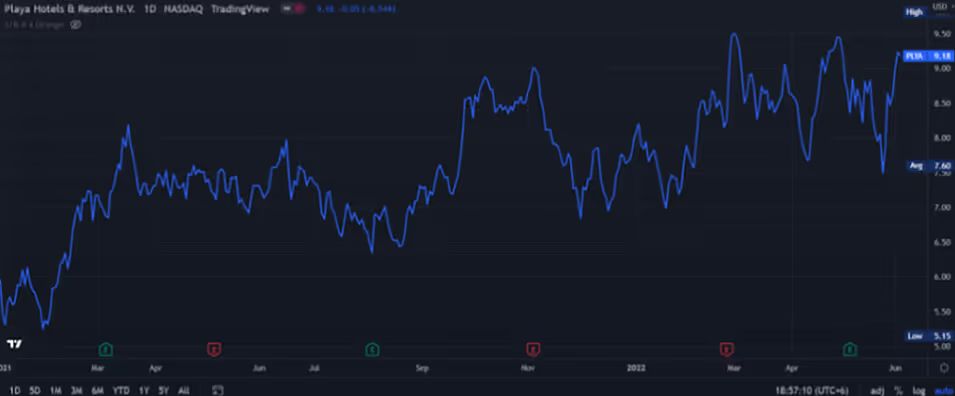Open the Go to date calendar icon
Screen dimensions: 955x396
pos(218,391)
